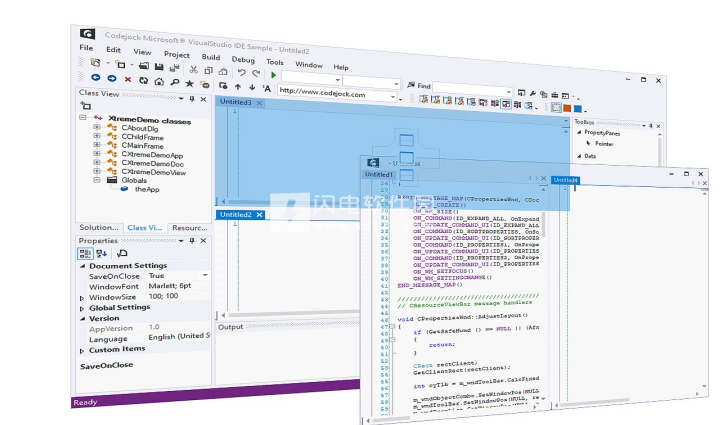Image resolution: width=720 pixels, height=425 pixels.
Task: Click the New Project icon in top toolbar
Action: pyautogui.click(x=96, y=62)
